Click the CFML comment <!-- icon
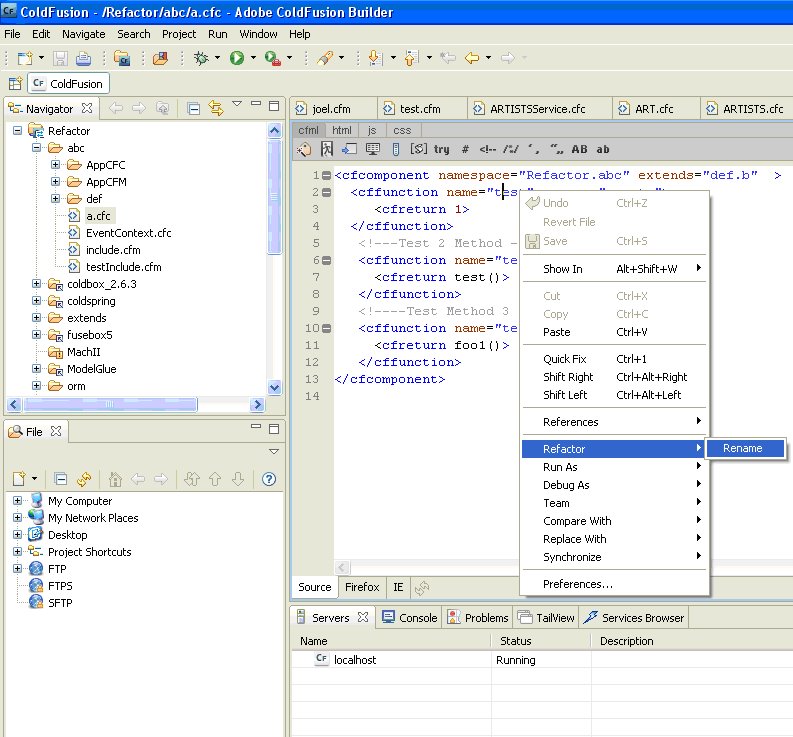 point(488,149)
